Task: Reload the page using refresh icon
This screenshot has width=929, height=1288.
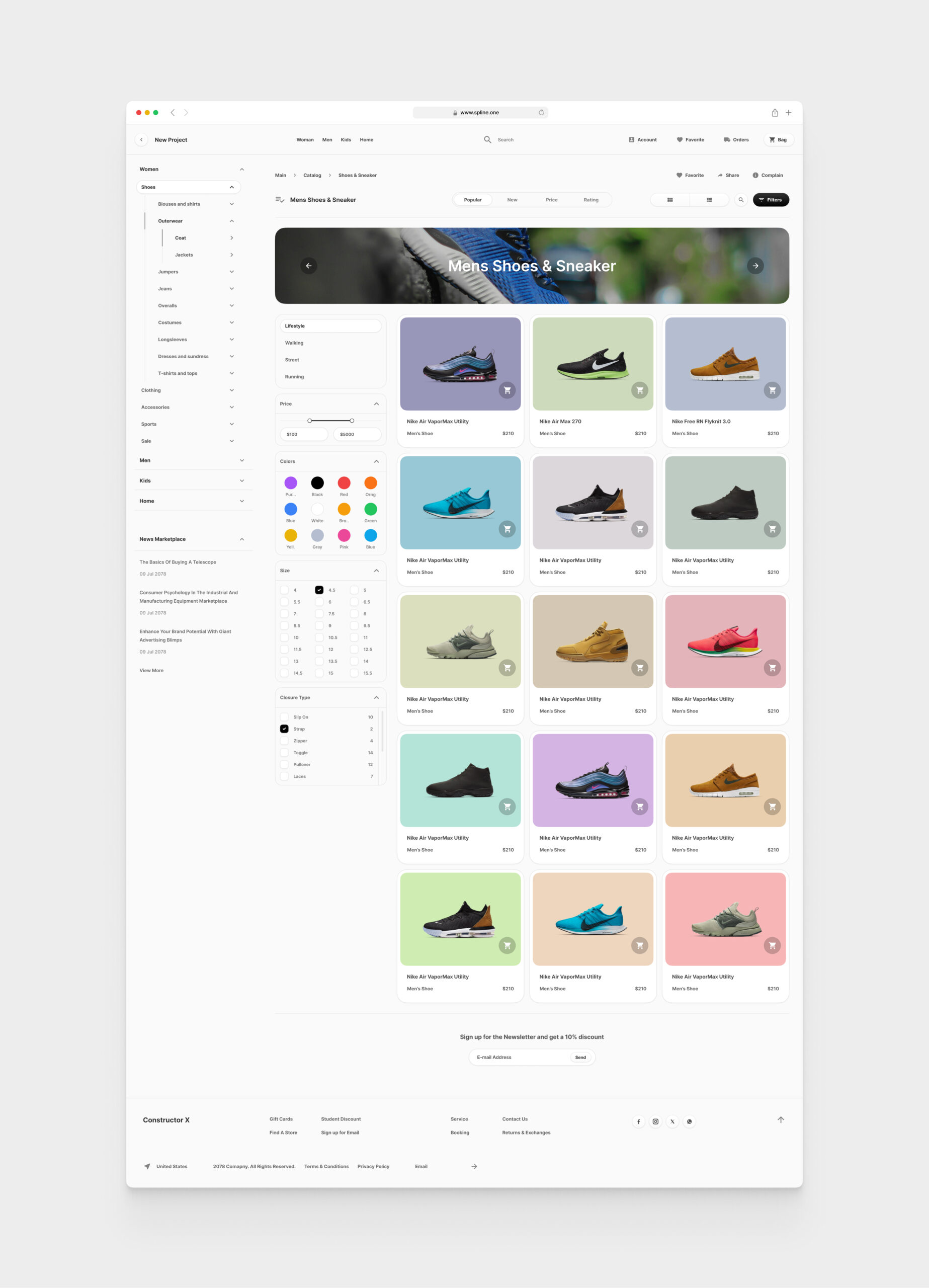Action: tap(541, 112)
